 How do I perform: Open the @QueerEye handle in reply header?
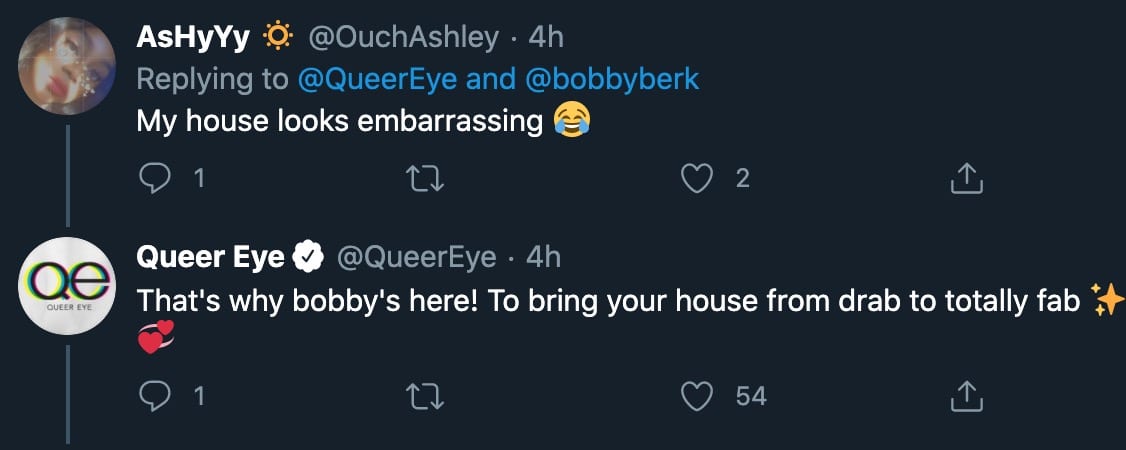tap(416, 257)
